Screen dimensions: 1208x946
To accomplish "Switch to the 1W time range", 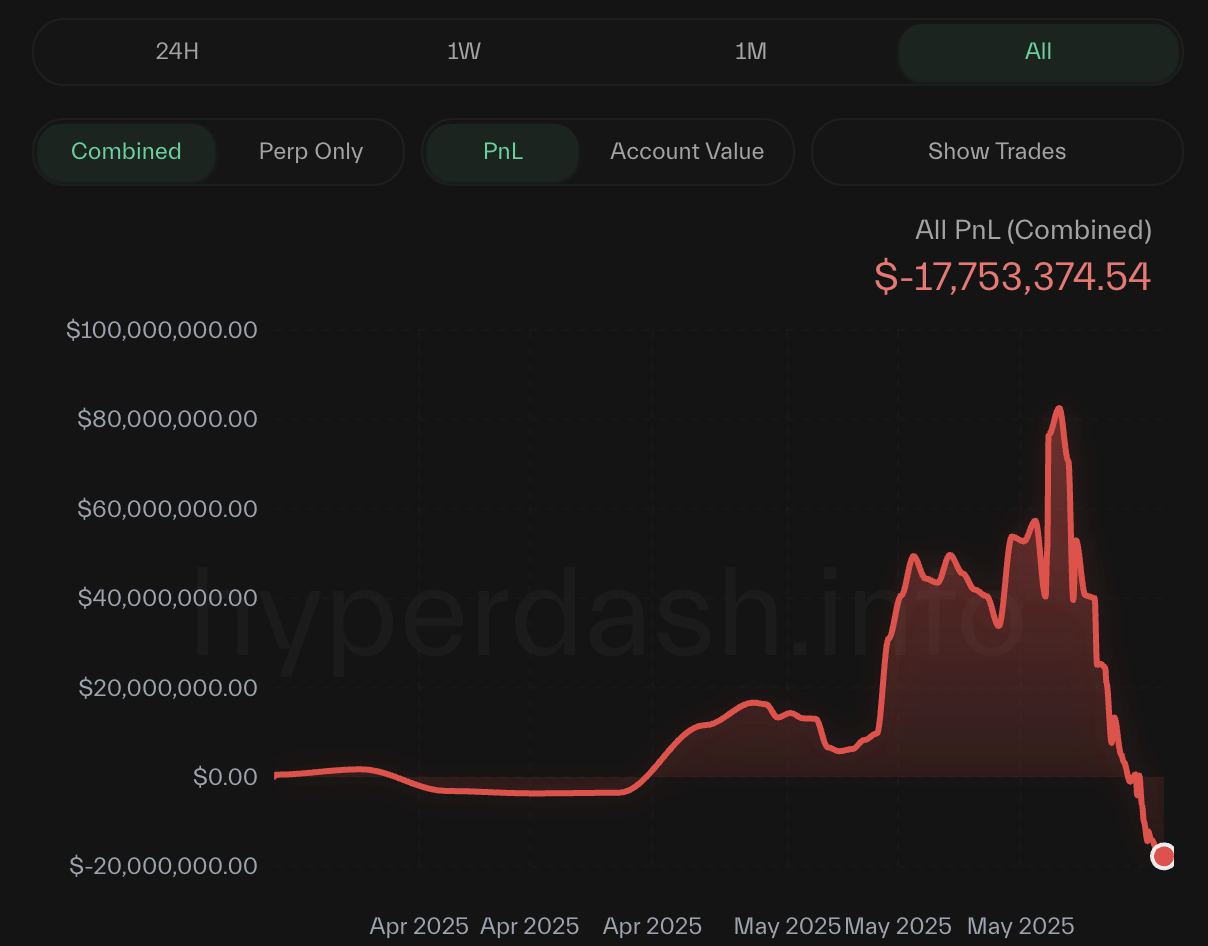I will coord(464,51).
